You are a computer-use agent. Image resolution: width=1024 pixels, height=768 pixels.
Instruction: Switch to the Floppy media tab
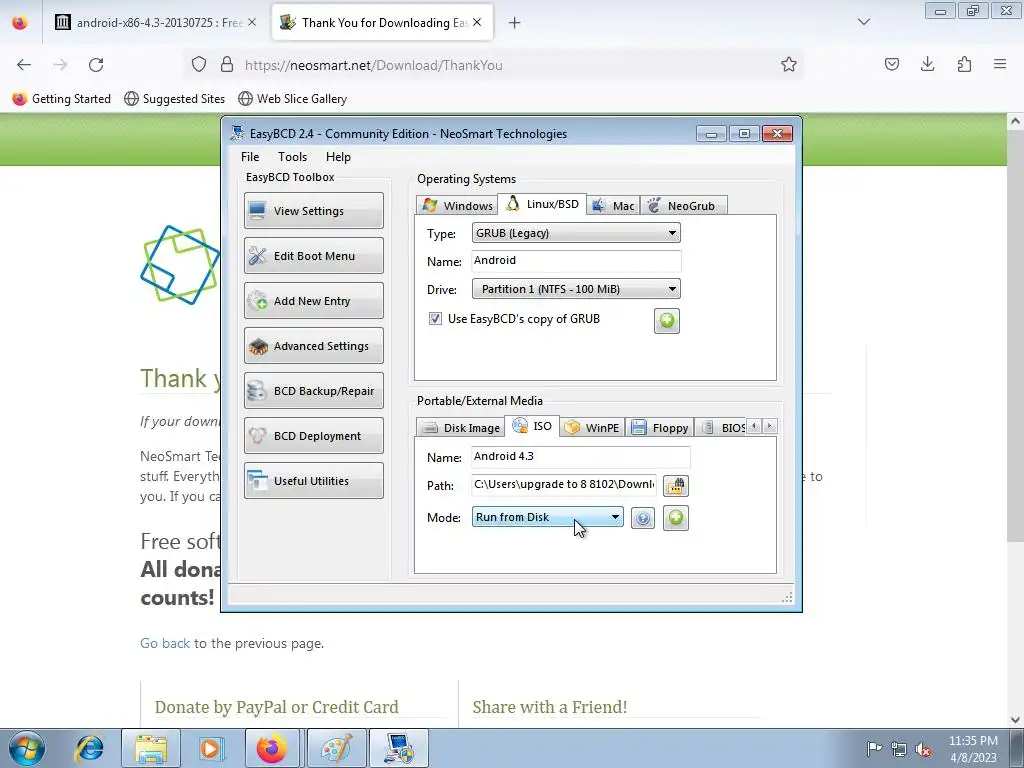pos(660,427)
